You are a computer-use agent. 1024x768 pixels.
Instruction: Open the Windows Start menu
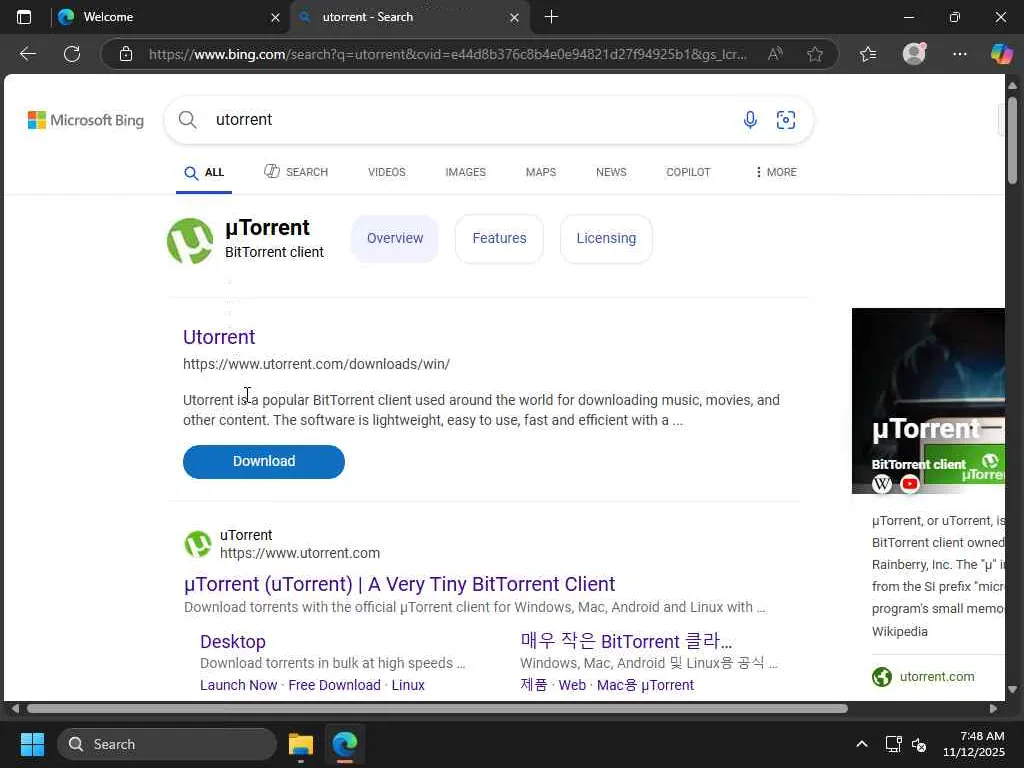click(x=32, y=744)
